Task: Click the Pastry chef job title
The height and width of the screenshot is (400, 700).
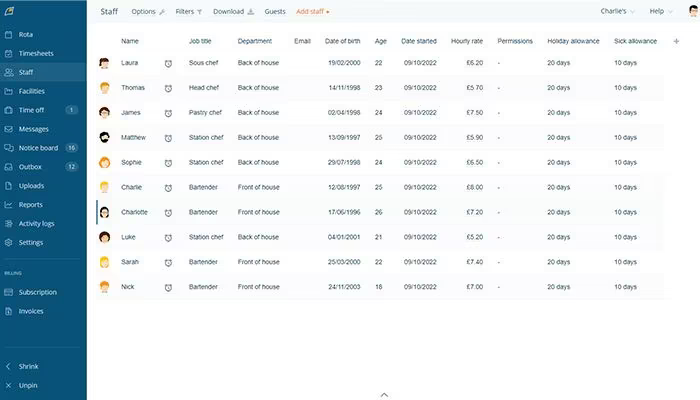Action: tap(205, 112)
